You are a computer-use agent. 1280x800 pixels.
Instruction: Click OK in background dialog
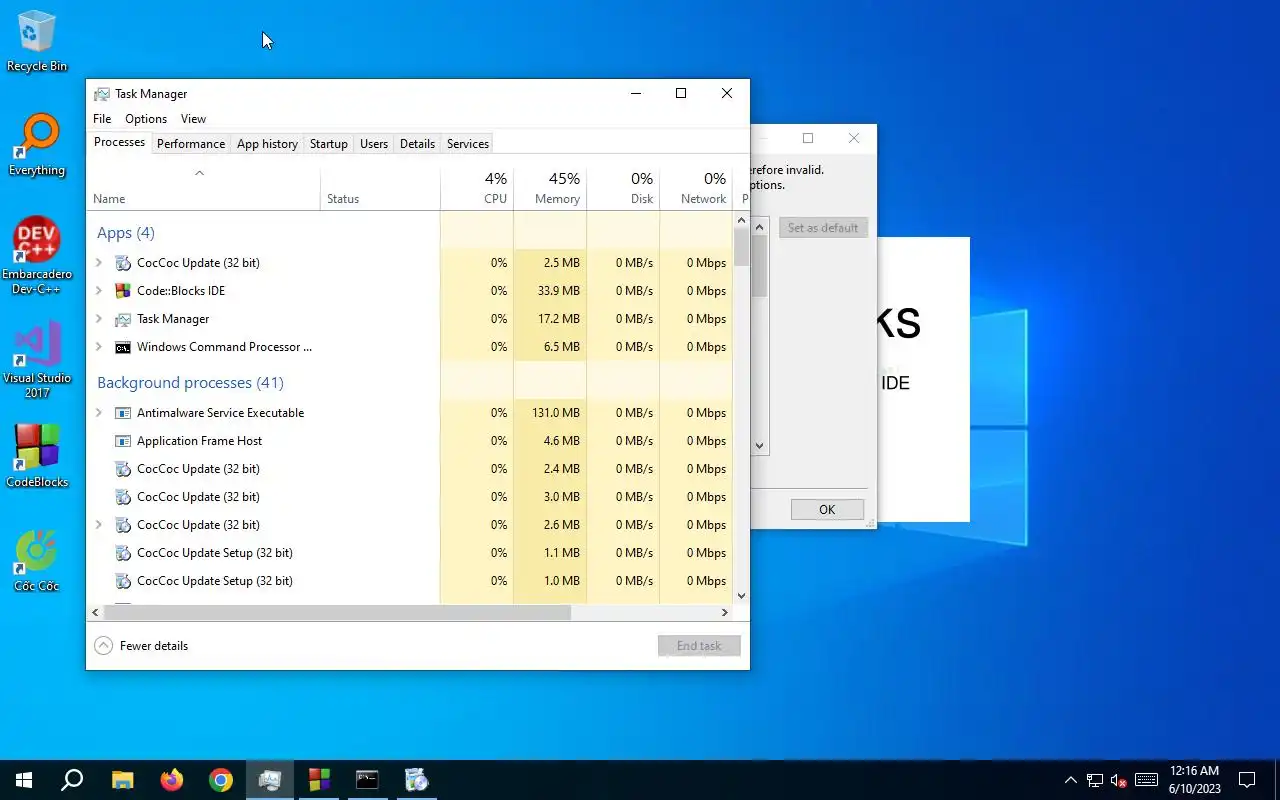pyautogui.click(x=827, y=510)
